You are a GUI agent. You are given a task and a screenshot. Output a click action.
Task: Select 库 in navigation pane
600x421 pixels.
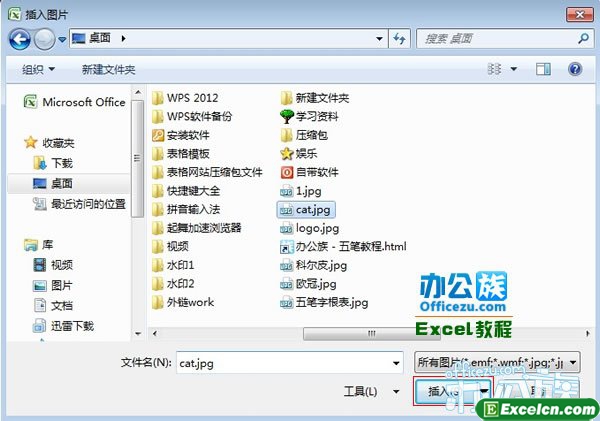(x=39, y=244)
